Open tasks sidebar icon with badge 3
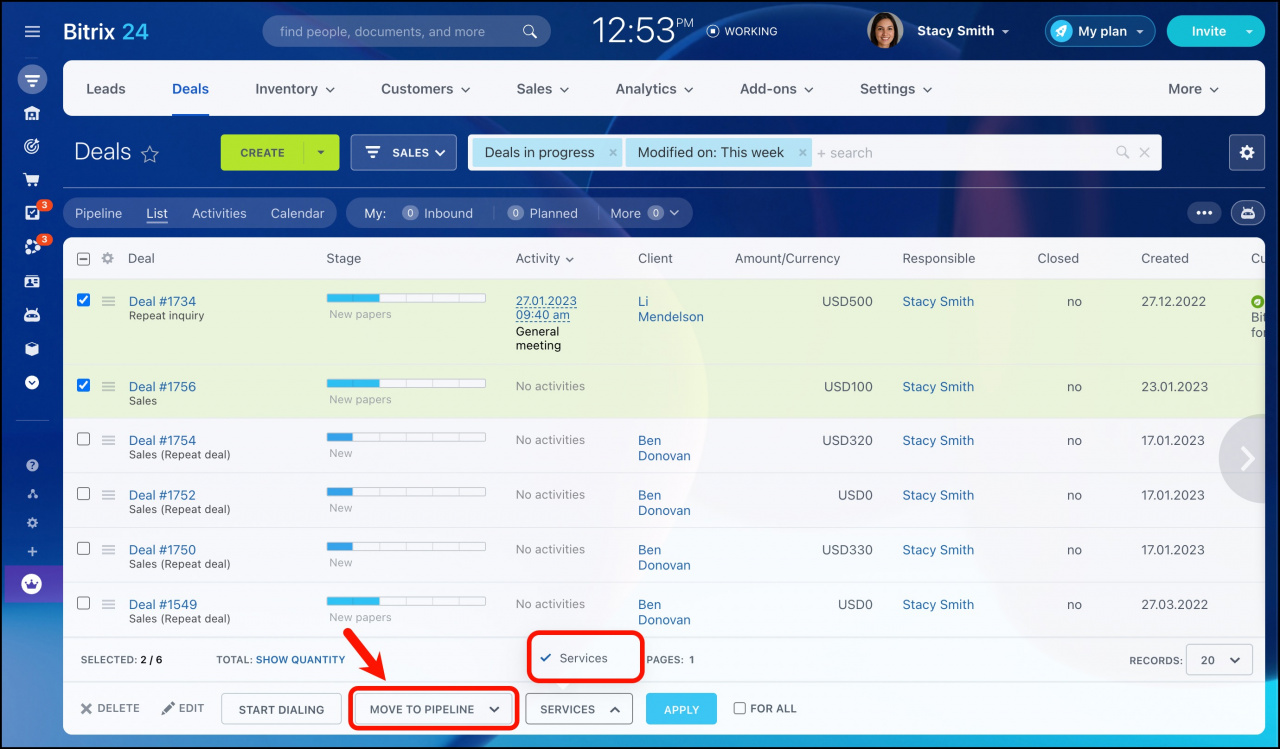The height and width of the screenshot is (749, 1280). click(34, 212)
